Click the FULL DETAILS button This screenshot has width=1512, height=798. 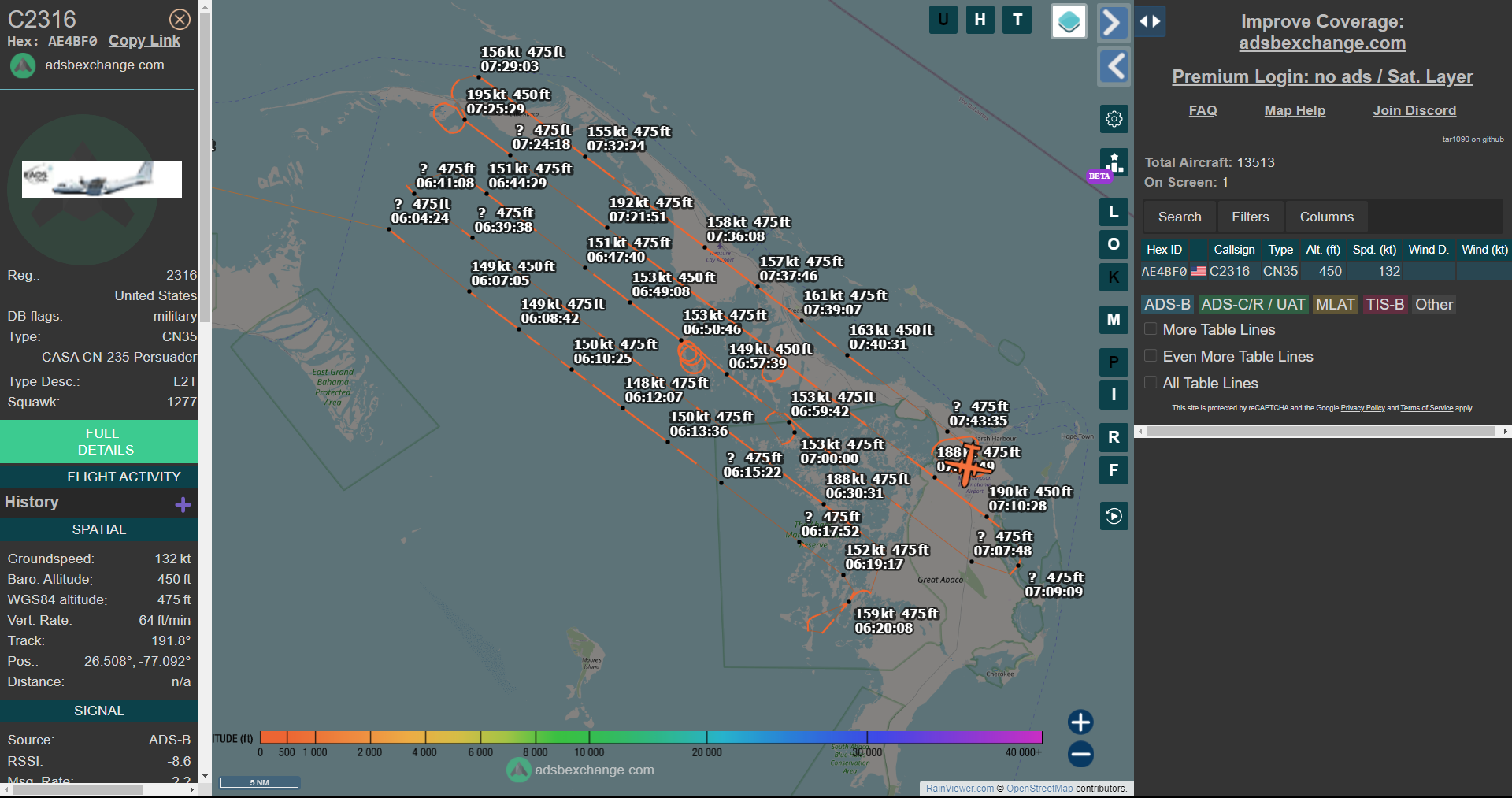click(99, 441)
